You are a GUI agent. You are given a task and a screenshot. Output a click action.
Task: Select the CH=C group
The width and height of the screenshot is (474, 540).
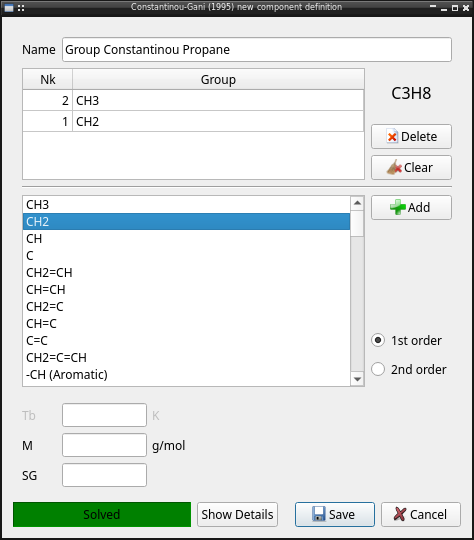(x=186, y=324)
